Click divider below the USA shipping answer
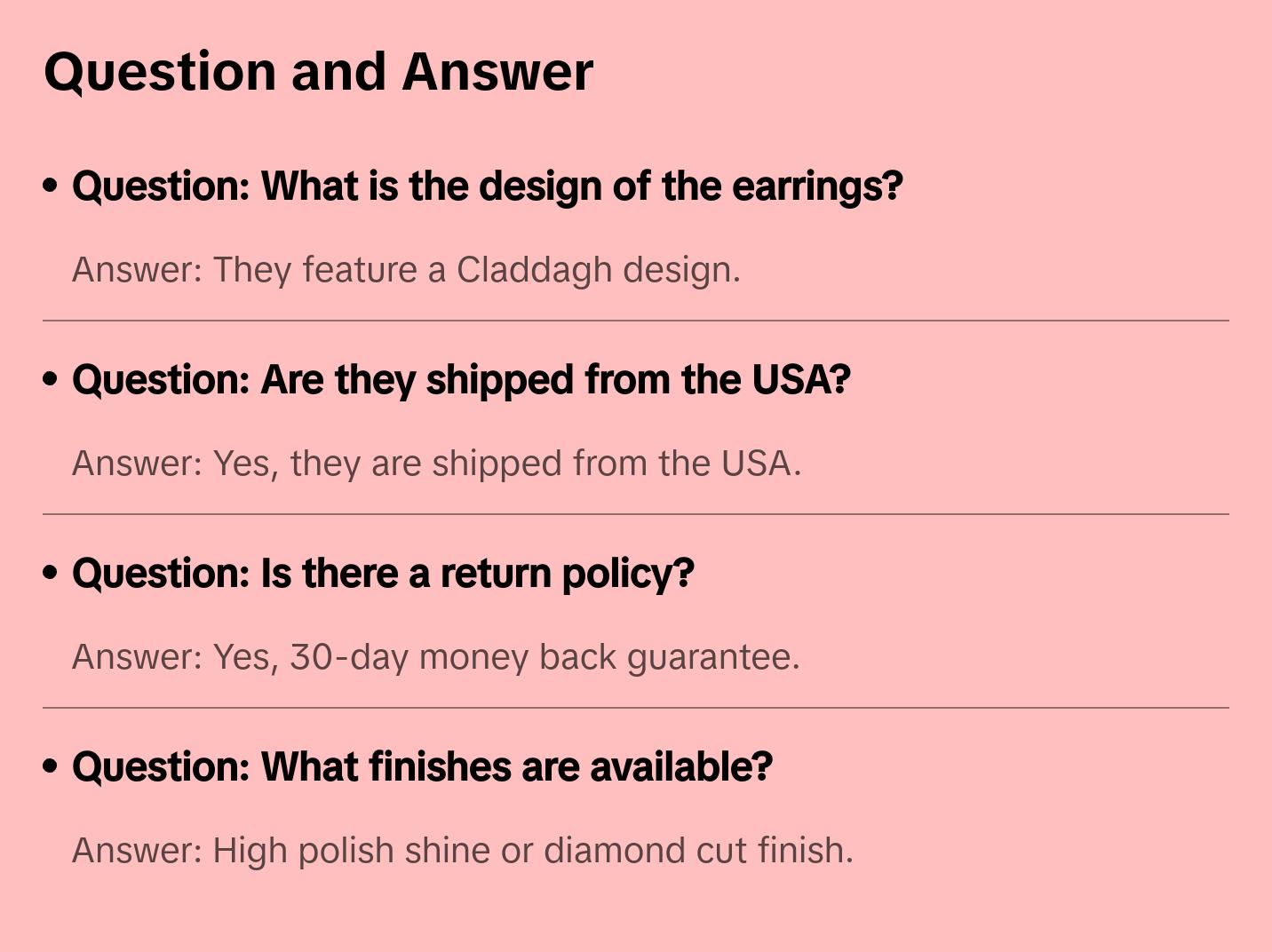1272x952 pixels. pyautogui.click(x=636, y=514)
